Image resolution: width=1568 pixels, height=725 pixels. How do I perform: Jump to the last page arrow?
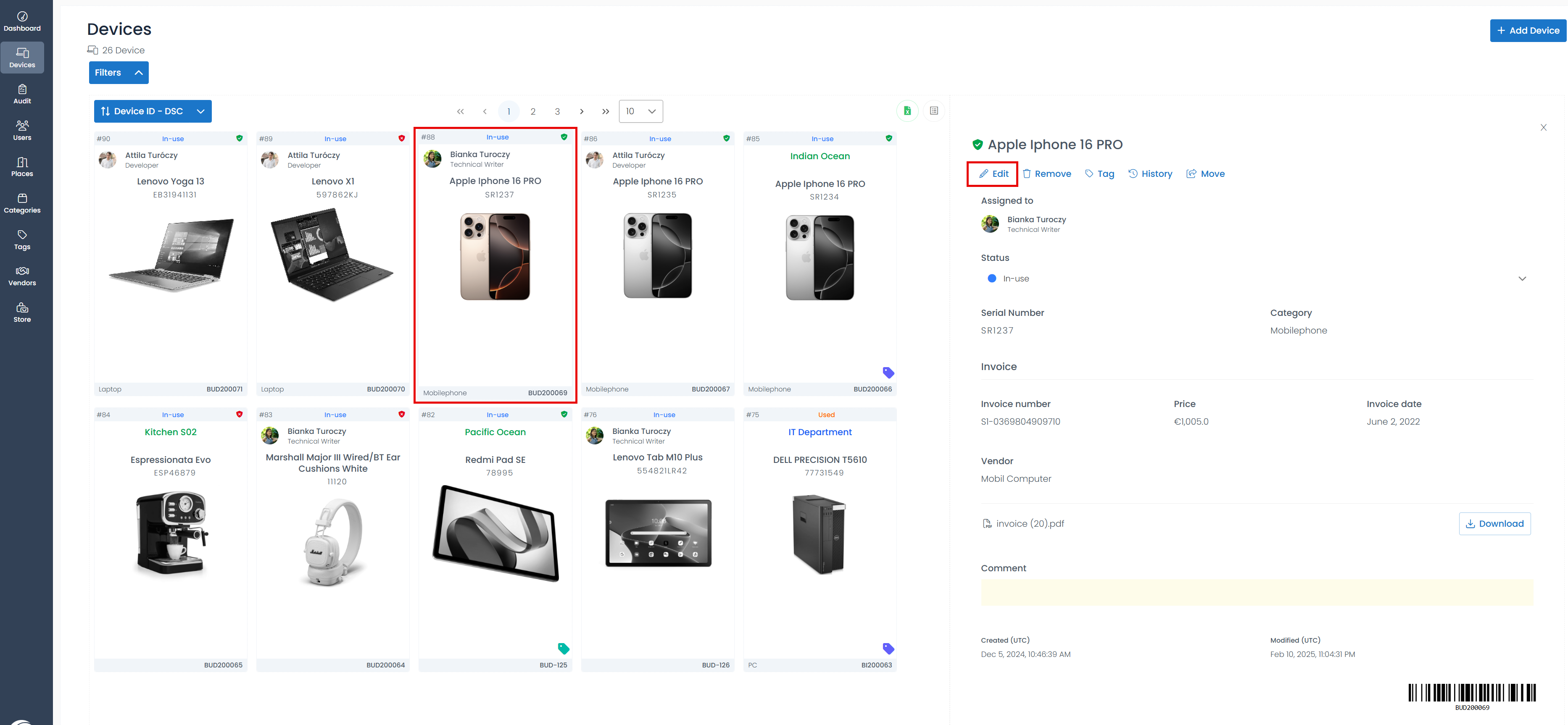point(606,111)
